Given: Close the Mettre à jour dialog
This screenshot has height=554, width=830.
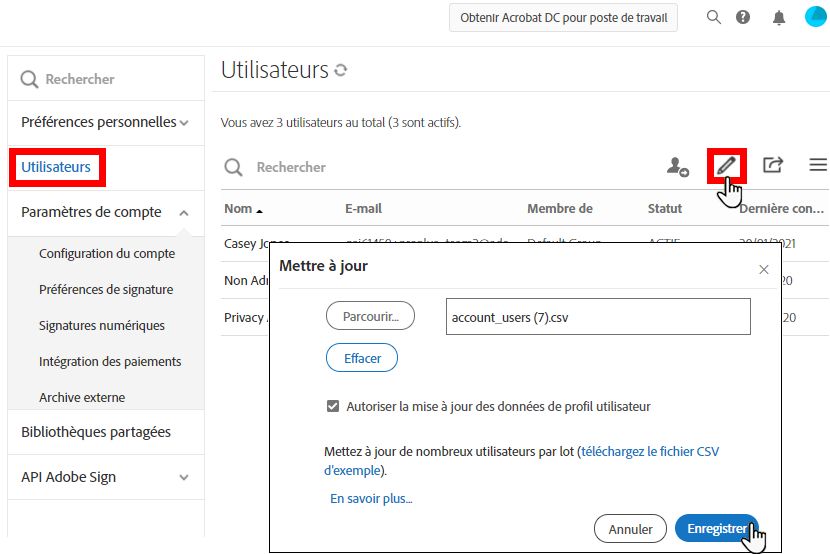Looking at the screenshot, I should [x=764, y=270].
